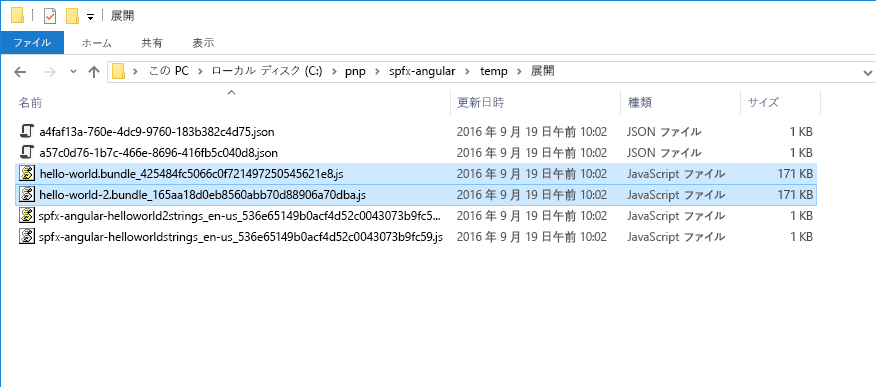Image resolution: width=876 pixels, height=387 pixels.
Task: Click JavaScript ファイル type of hello-world-2.bundle row
Action: tap(676, 195)
